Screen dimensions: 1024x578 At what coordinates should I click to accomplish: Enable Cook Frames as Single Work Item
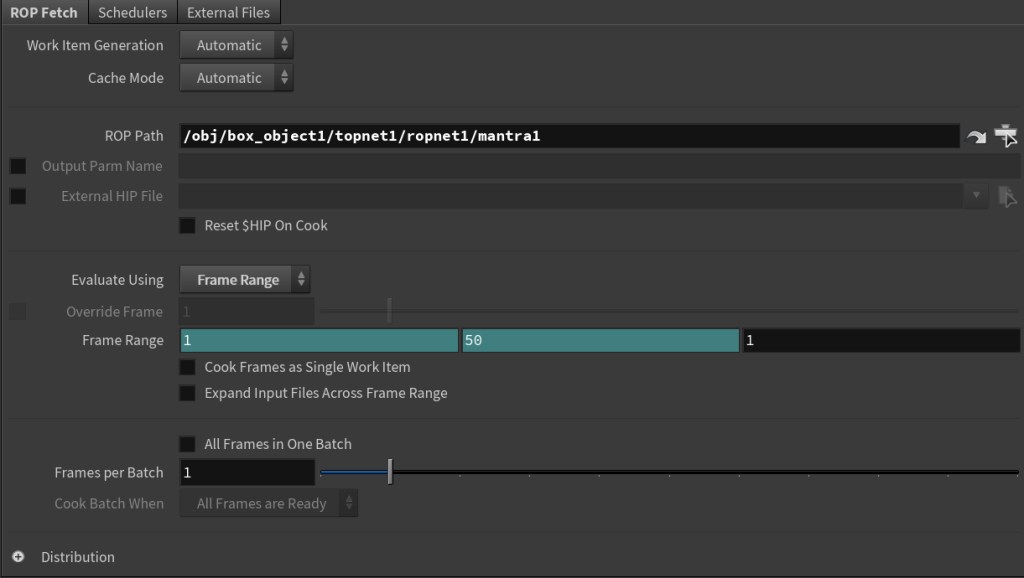(x=188, y=367)
